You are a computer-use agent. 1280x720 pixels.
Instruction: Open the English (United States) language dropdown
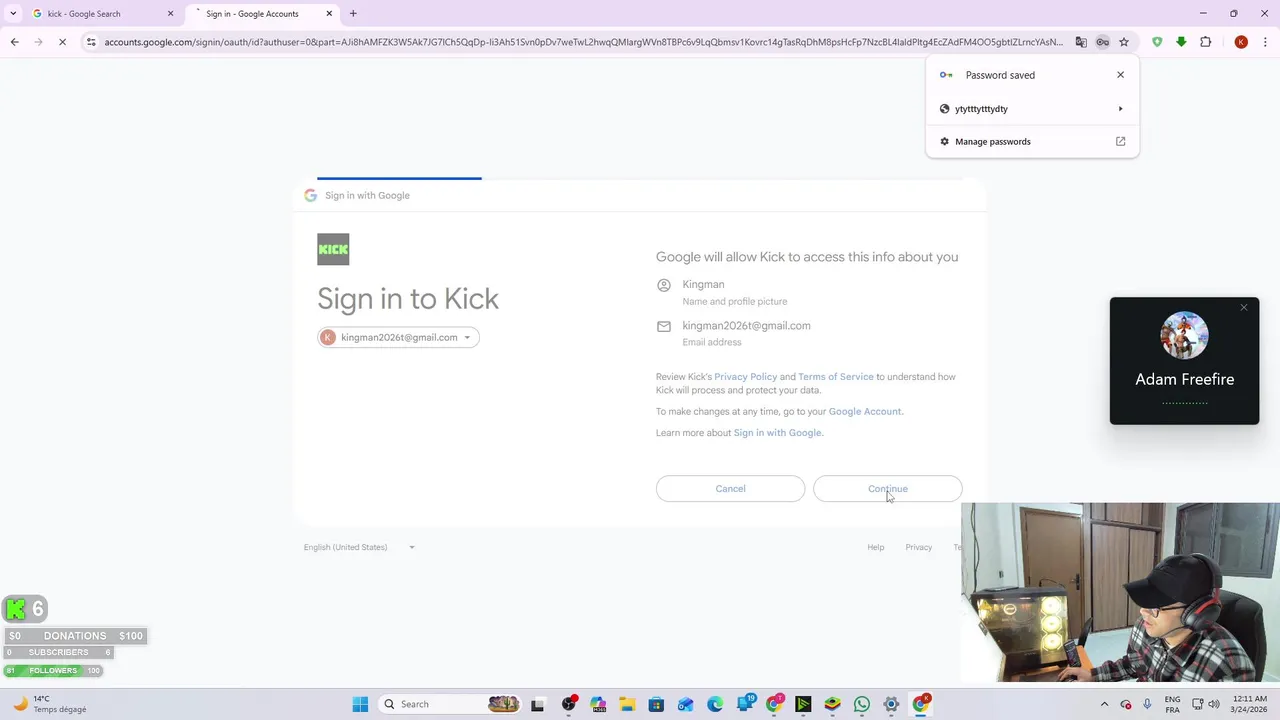[x=359, y=547]
